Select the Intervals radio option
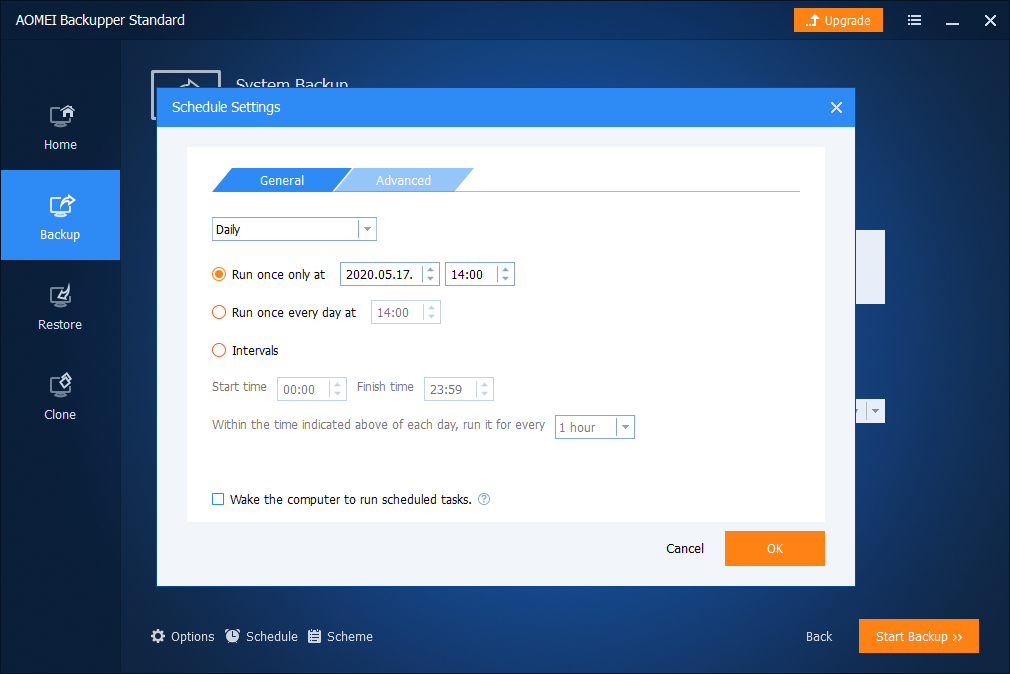Viewport: 1010px width, 674px height. pyautogui.click(x=219, y=350)
